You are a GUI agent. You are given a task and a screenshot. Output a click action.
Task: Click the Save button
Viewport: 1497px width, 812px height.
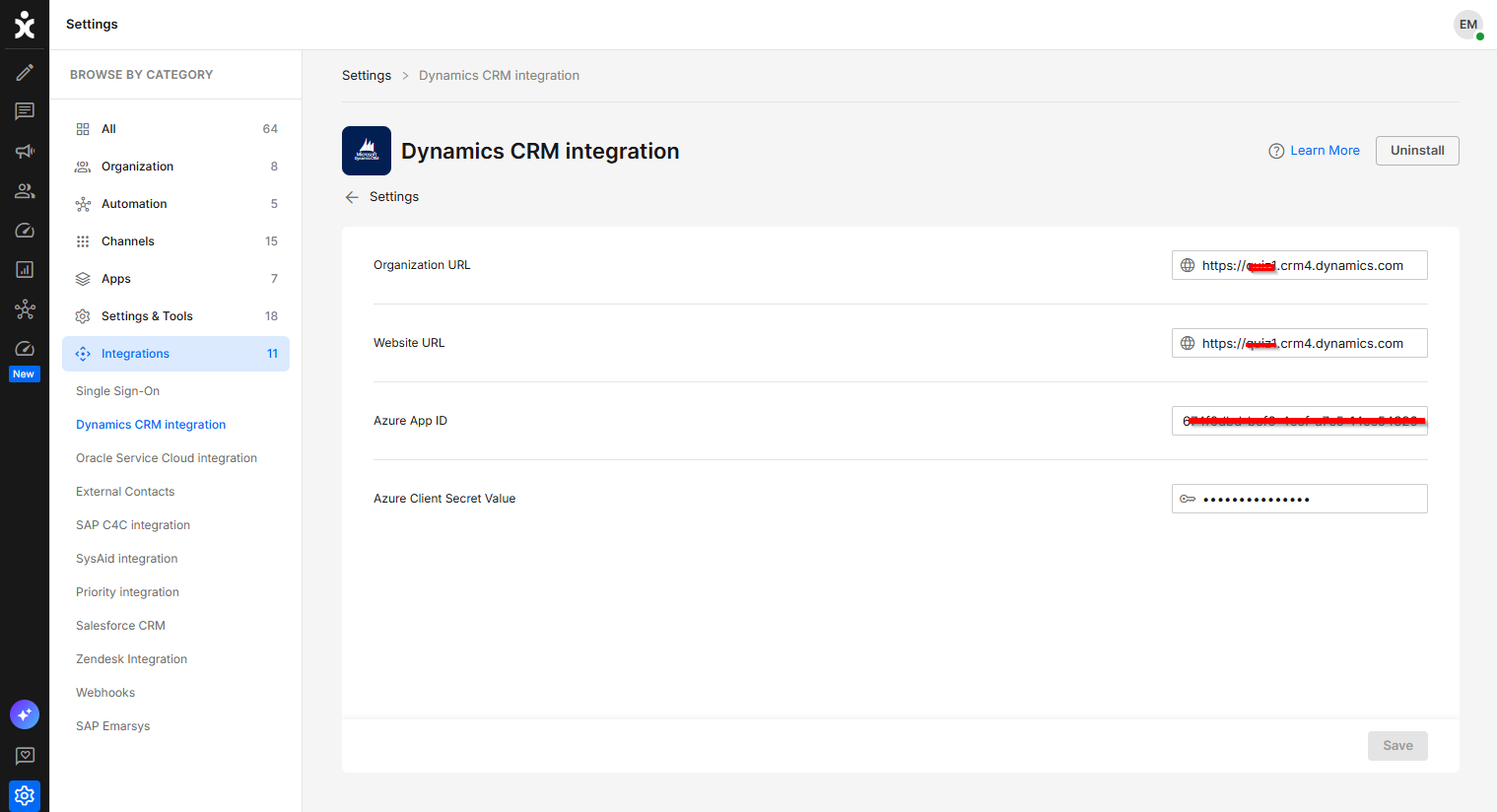[x=1397, y=746]
